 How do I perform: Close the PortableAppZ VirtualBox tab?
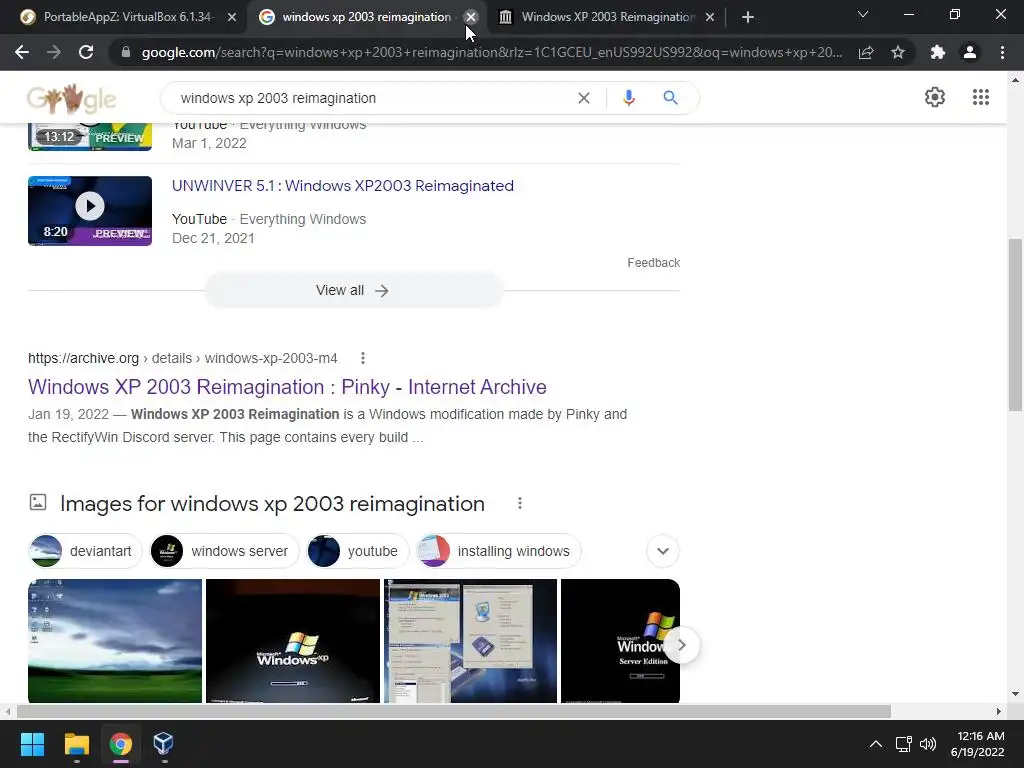[x=232, y=17]
